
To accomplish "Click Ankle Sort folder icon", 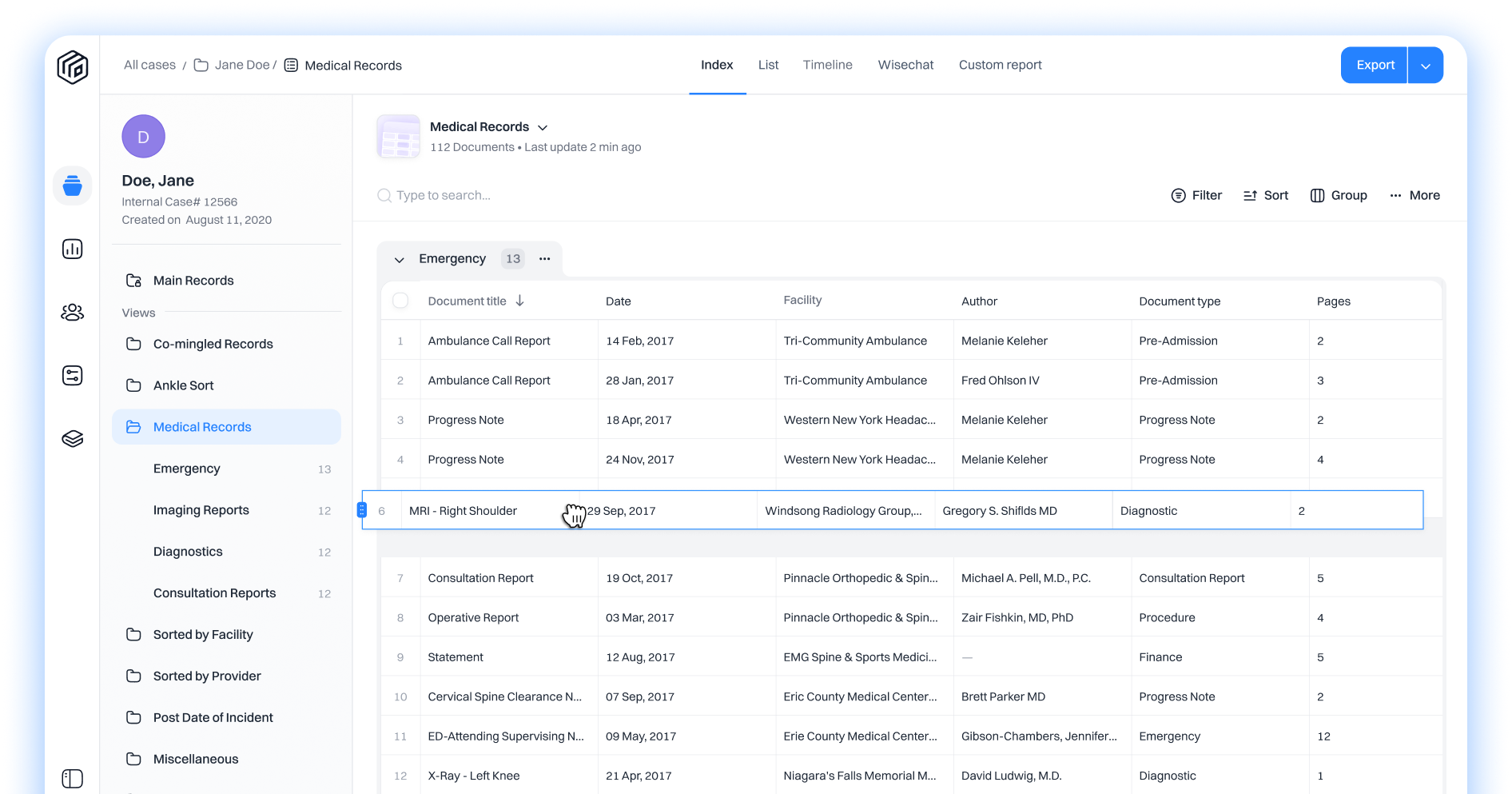I will 134,385.
